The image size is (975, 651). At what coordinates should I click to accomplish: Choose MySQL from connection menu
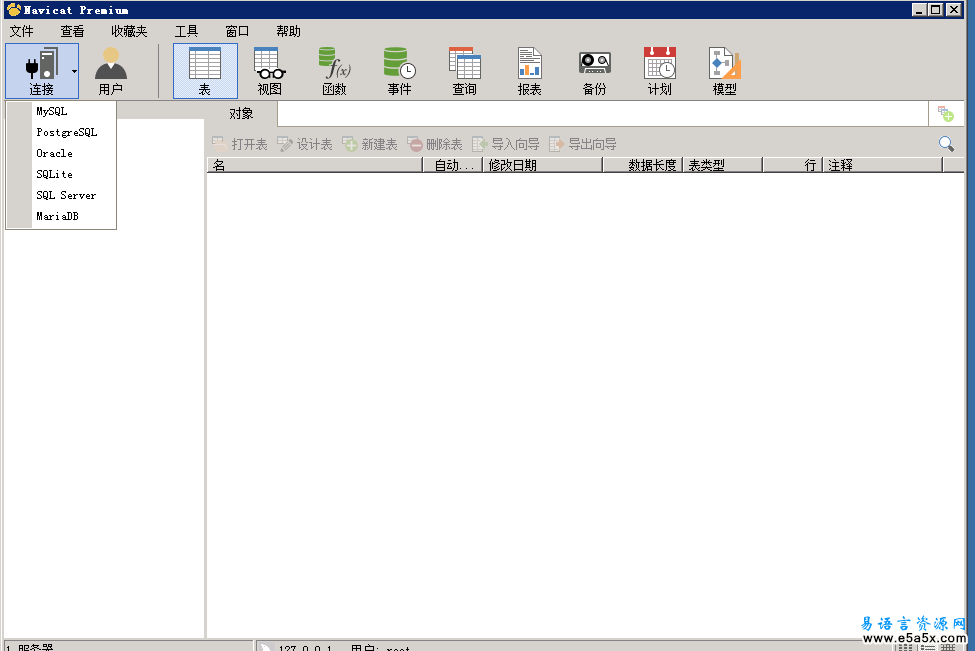point(61,111)
